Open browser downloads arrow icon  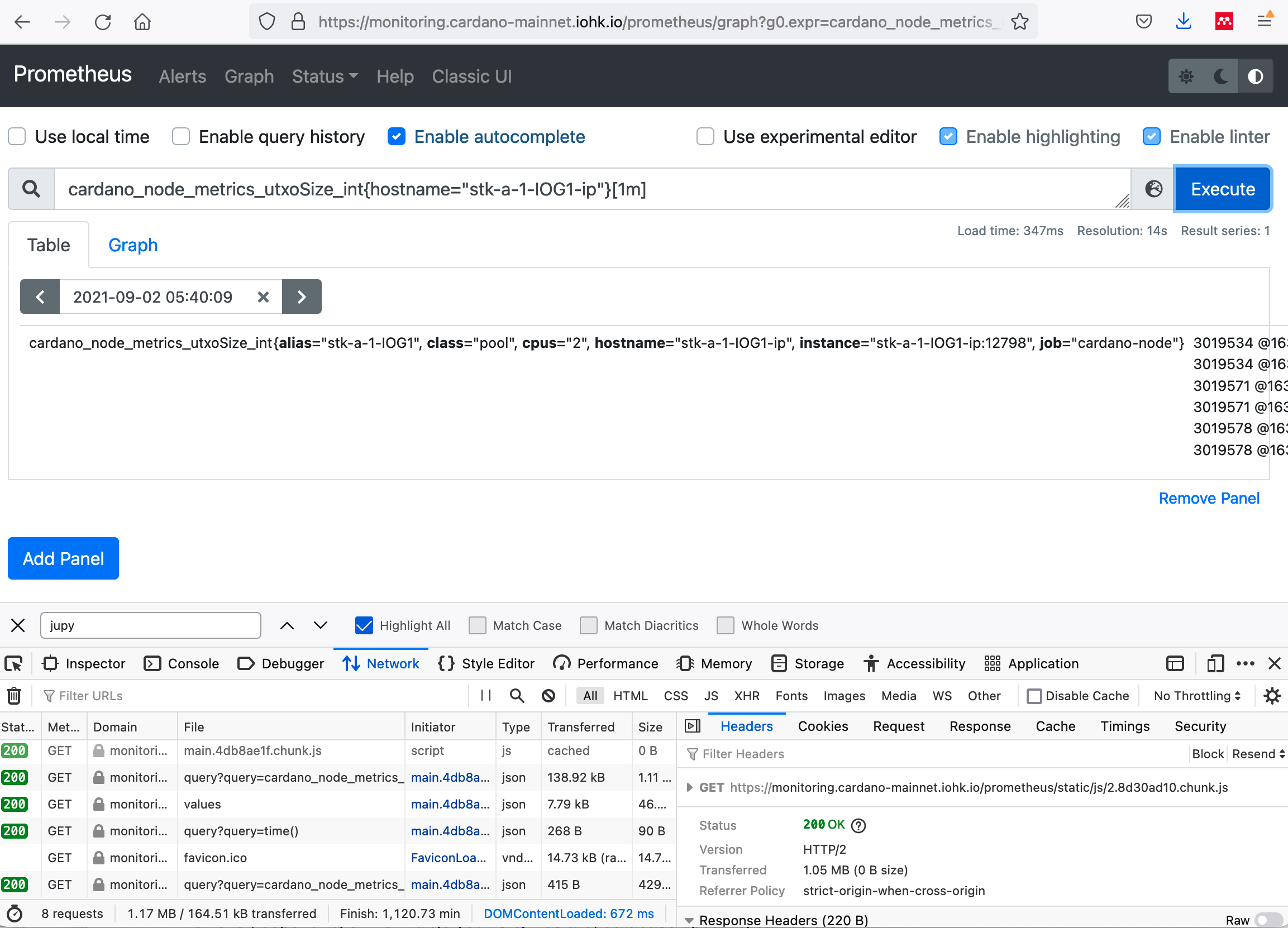click(x=1183, y=22)
